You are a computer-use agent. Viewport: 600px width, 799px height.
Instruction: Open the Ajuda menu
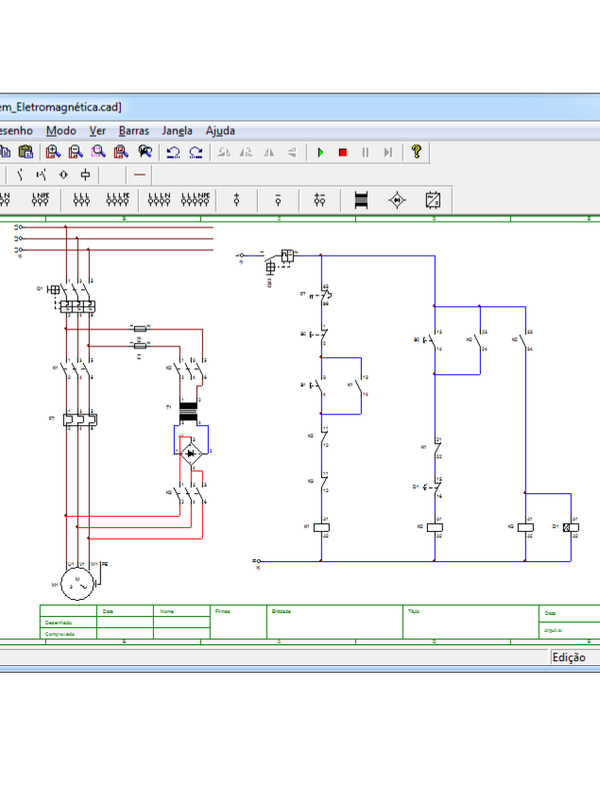tap(220, 130)
